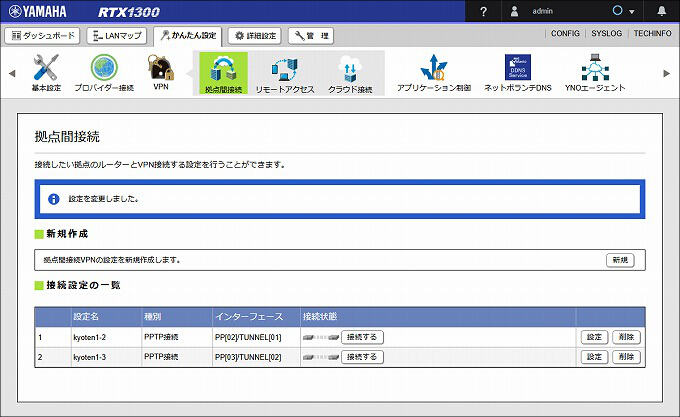Switch to the ダッシュボード tab
The width and height of the screenshot is (680, 417).
click(42, 35)
